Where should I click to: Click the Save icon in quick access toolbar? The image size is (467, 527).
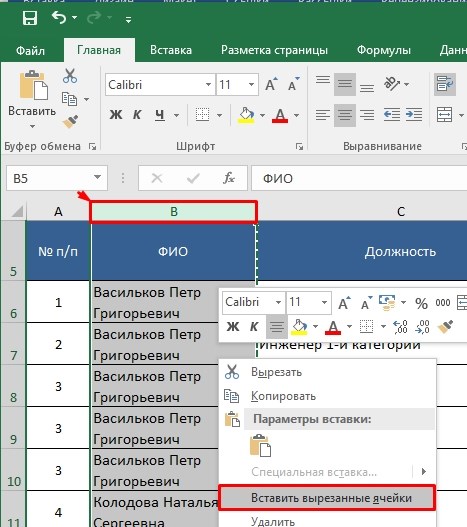pyautogui.click(x=30, y=18)
